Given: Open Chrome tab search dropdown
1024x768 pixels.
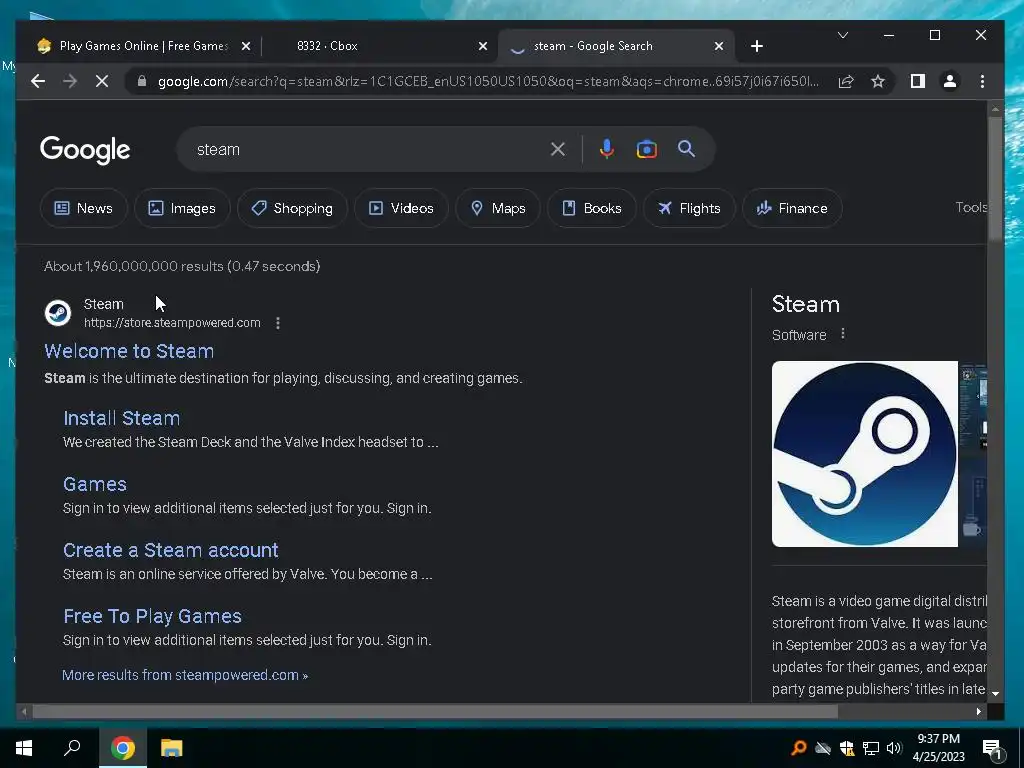Looking at the screenshot, I should pos(843,35).
